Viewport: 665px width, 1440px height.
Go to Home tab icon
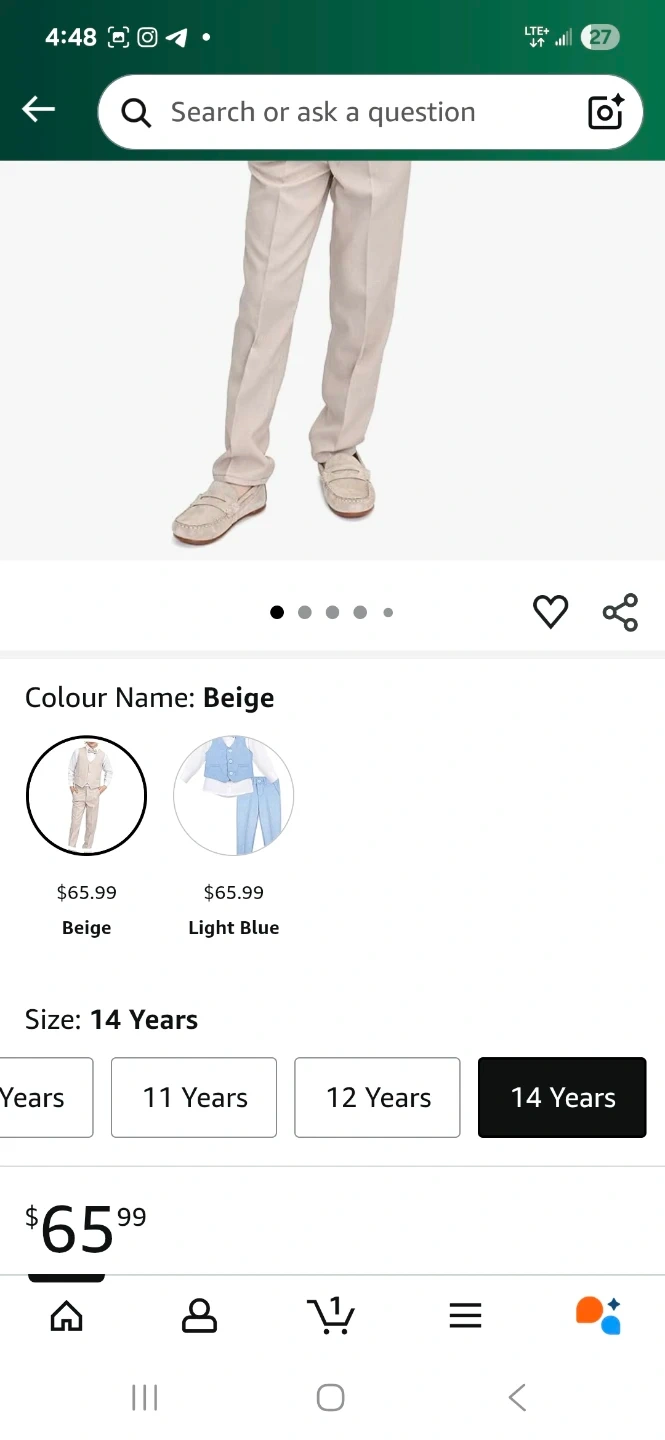[x=66, y=1316]
